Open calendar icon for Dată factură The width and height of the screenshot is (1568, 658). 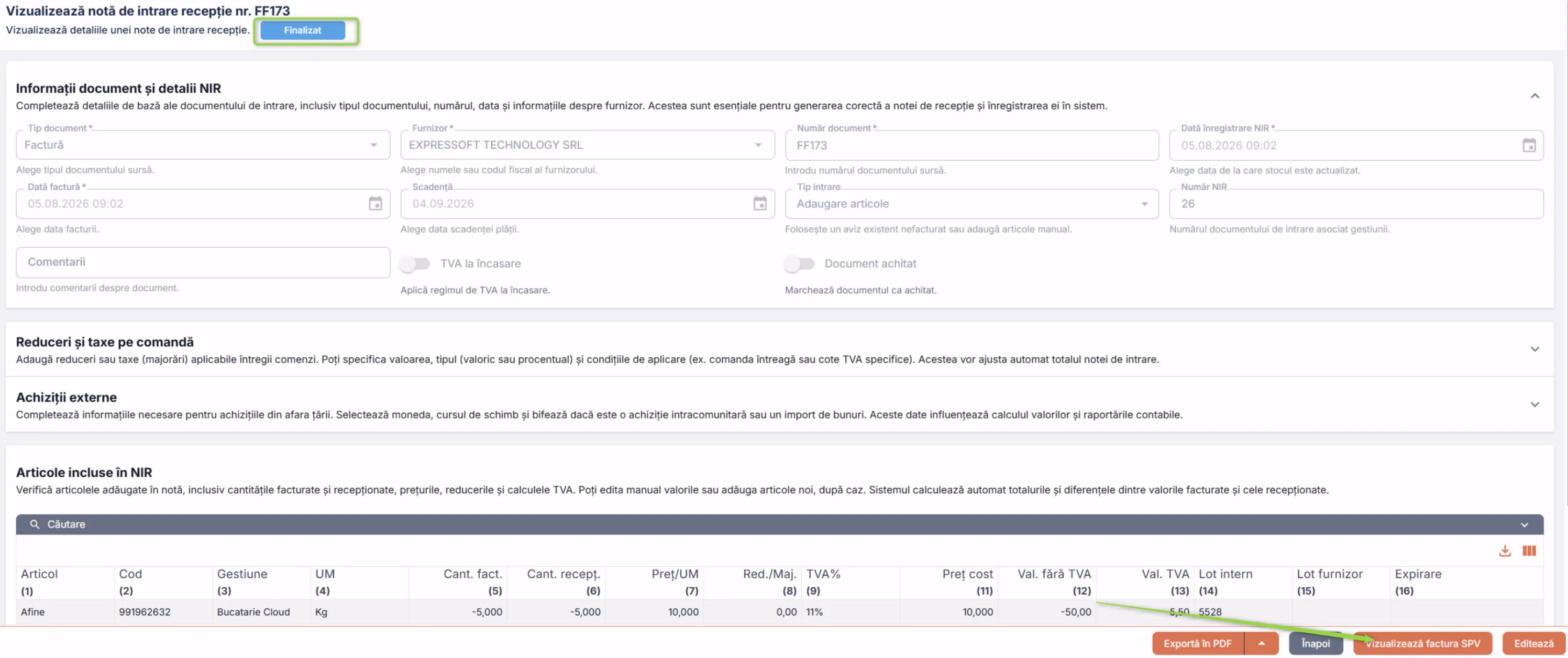[376, 204]
